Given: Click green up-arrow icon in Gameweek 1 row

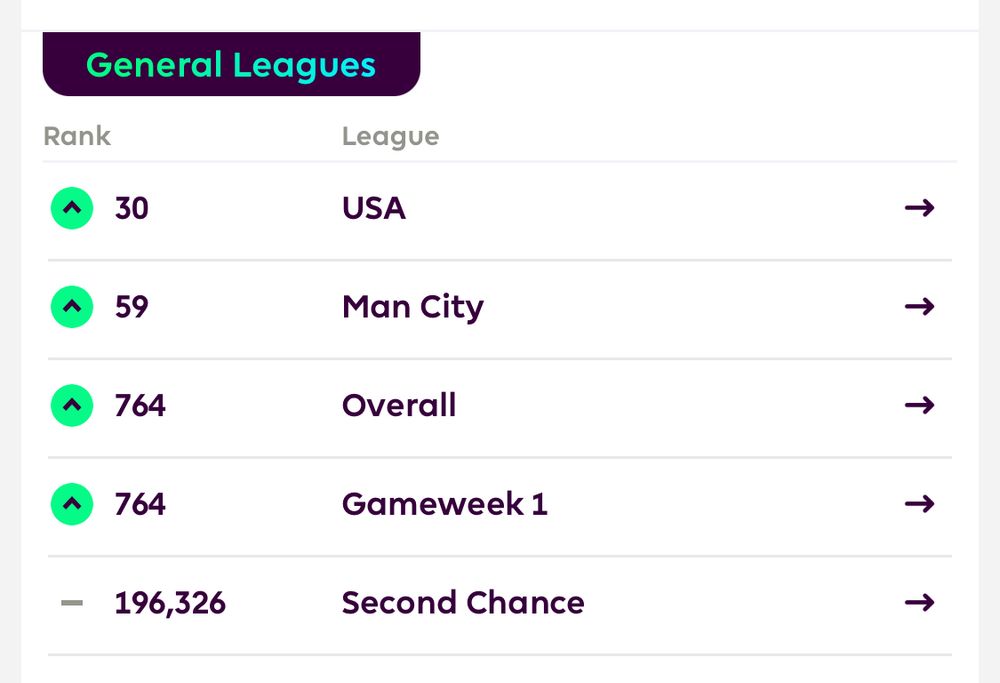Looking at the screenshot, I should 72,504.
